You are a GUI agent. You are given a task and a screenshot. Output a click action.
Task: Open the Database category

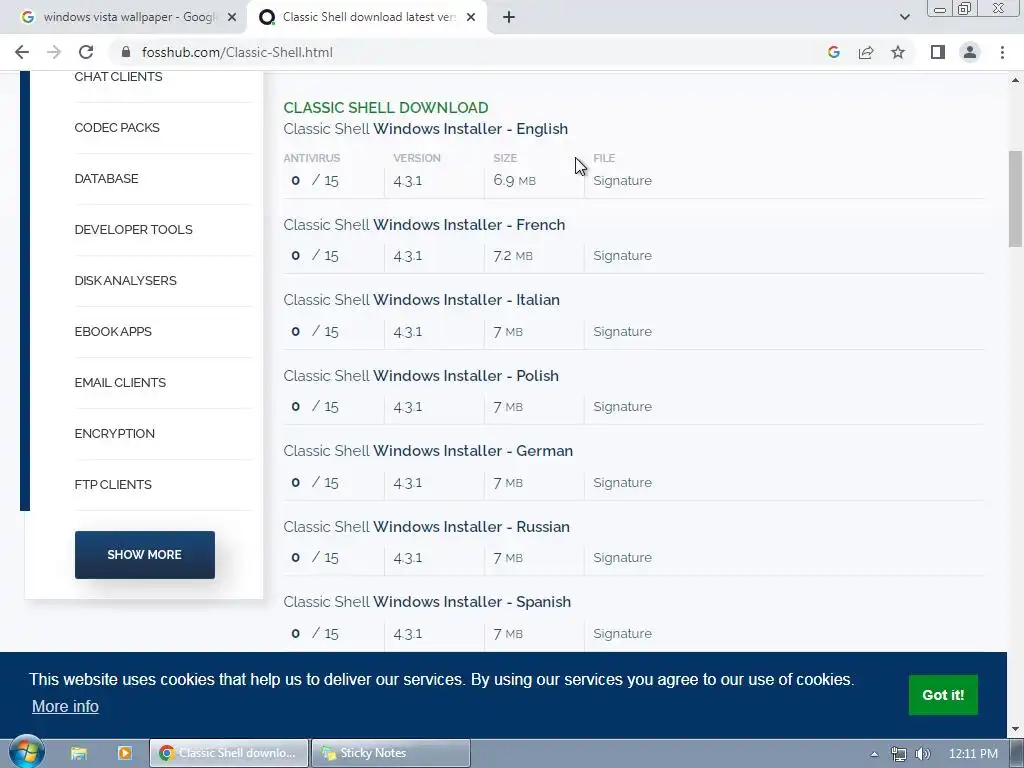click(x=106, y=178)
